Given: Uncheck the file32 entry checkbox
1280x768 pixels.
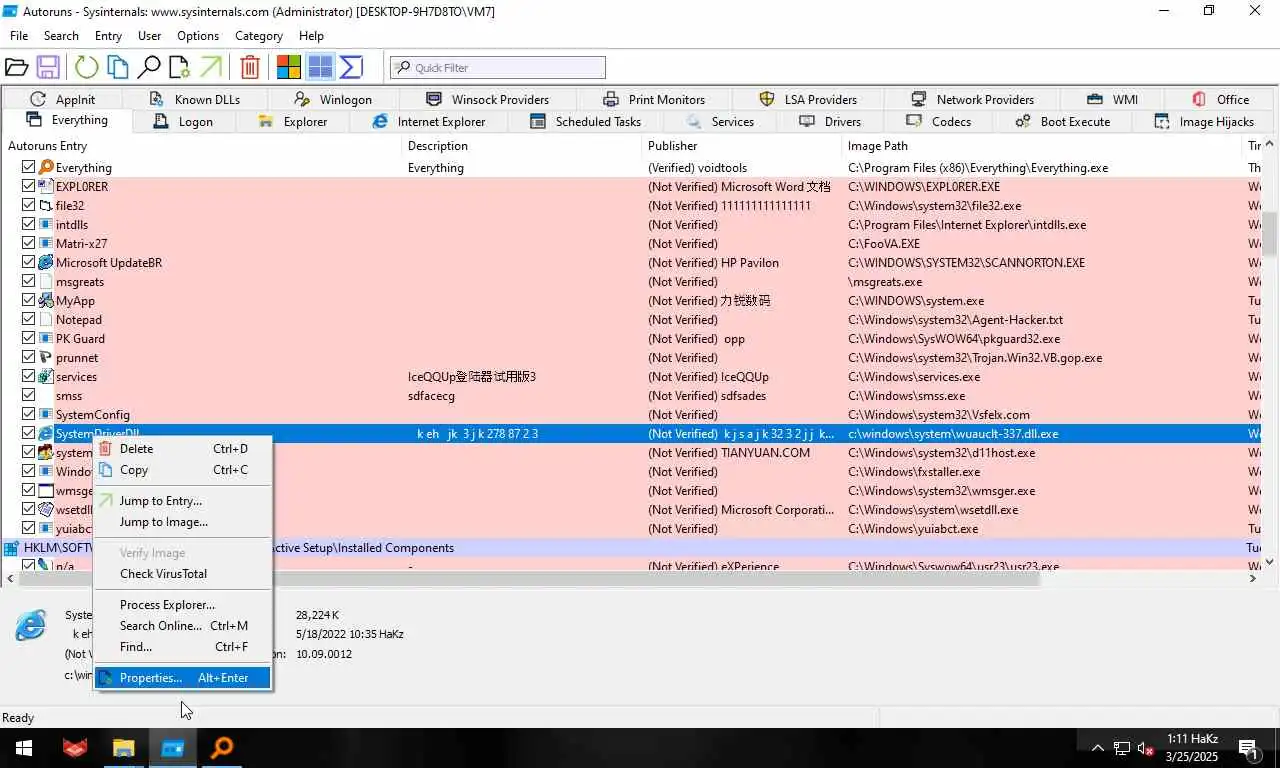Looking at the screenshot, I should point(28,205).
